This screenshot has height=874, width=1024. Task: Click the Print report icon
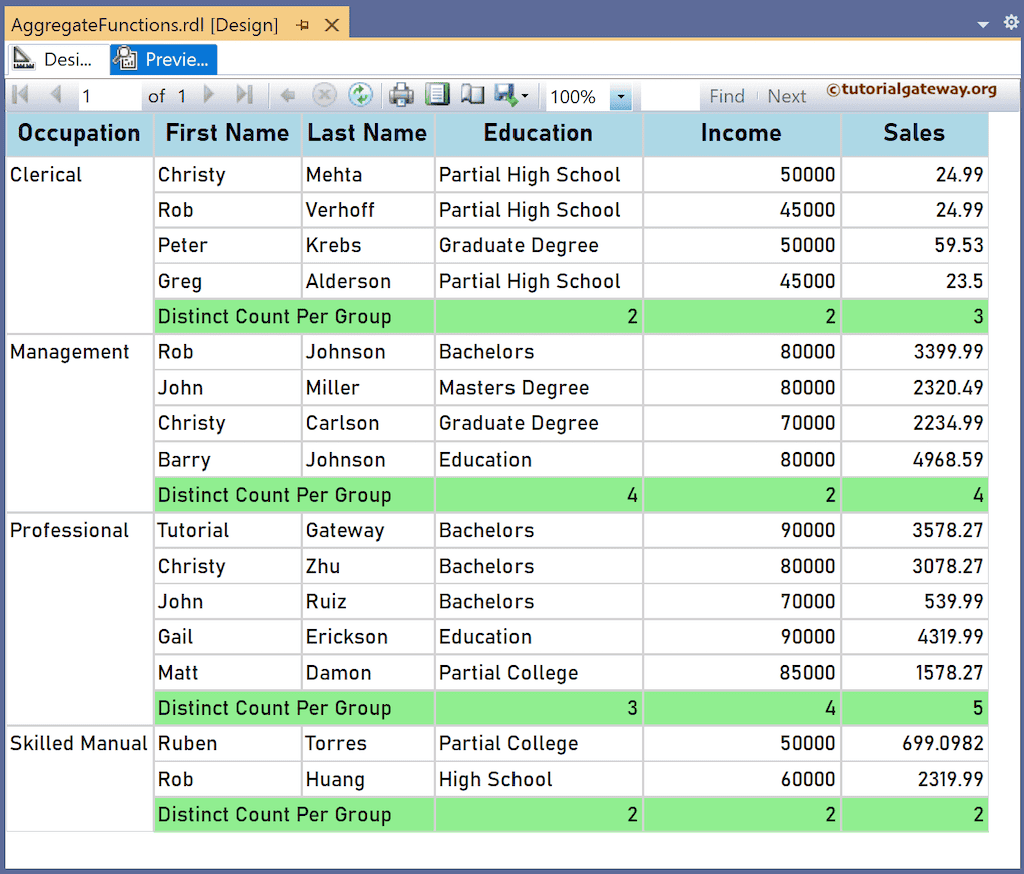[403, 97]
